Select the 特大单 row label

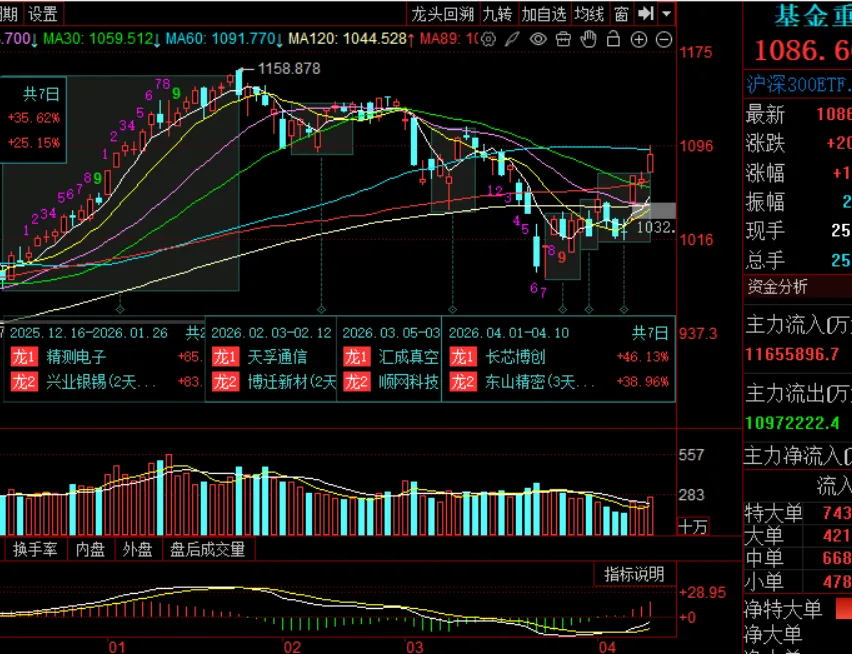(773, 512)
